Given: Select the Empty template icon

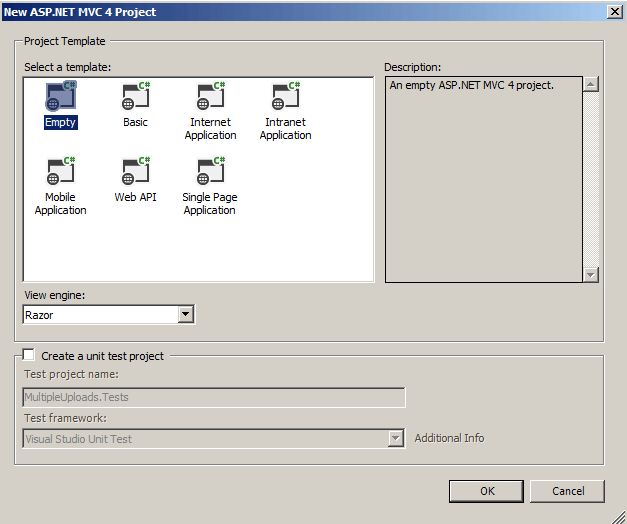Looking at the screenshot, I should point(61,96).
